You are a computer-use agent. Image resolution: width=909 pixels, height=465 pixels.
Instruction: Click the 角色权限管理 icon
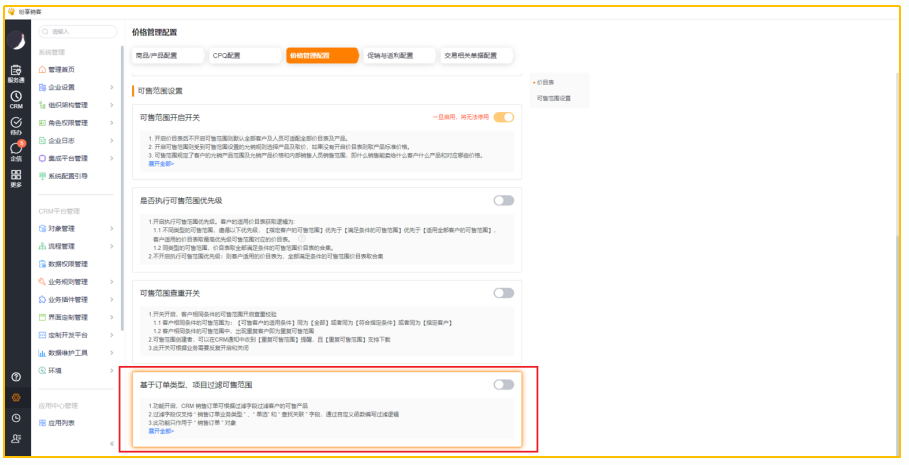point(42,123)
